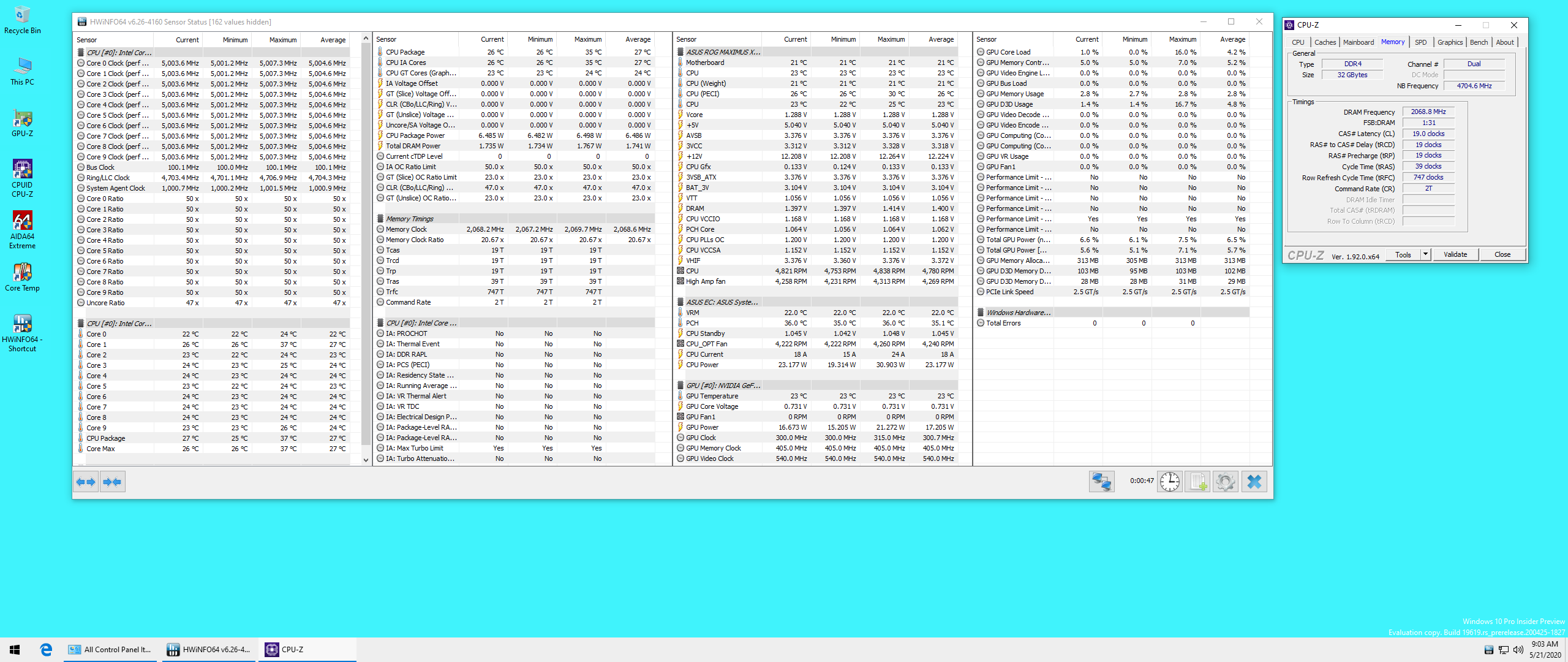Select the Ring/LLC Clock sensor row
1568x662 pixels.
(212, 178)
